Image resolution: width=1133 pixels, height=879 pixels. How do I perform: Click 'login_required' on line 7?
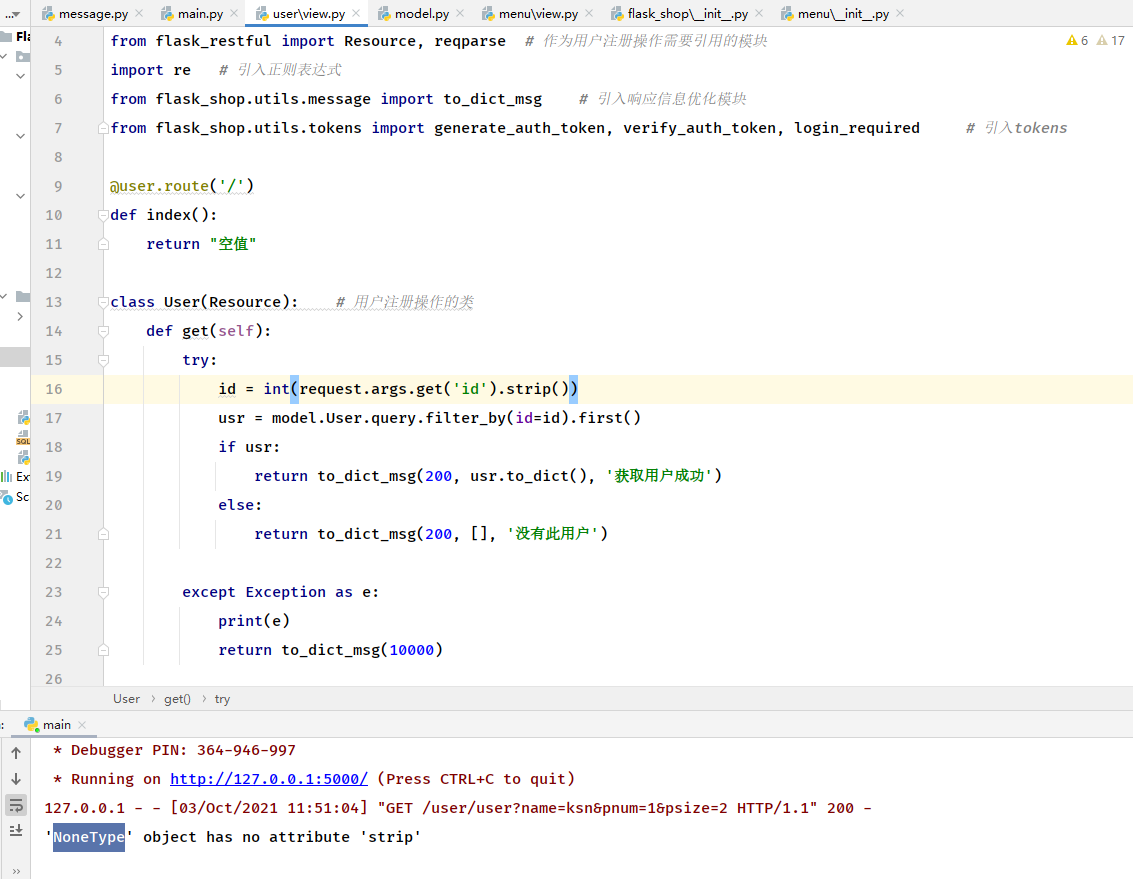[x=856, y=128]
